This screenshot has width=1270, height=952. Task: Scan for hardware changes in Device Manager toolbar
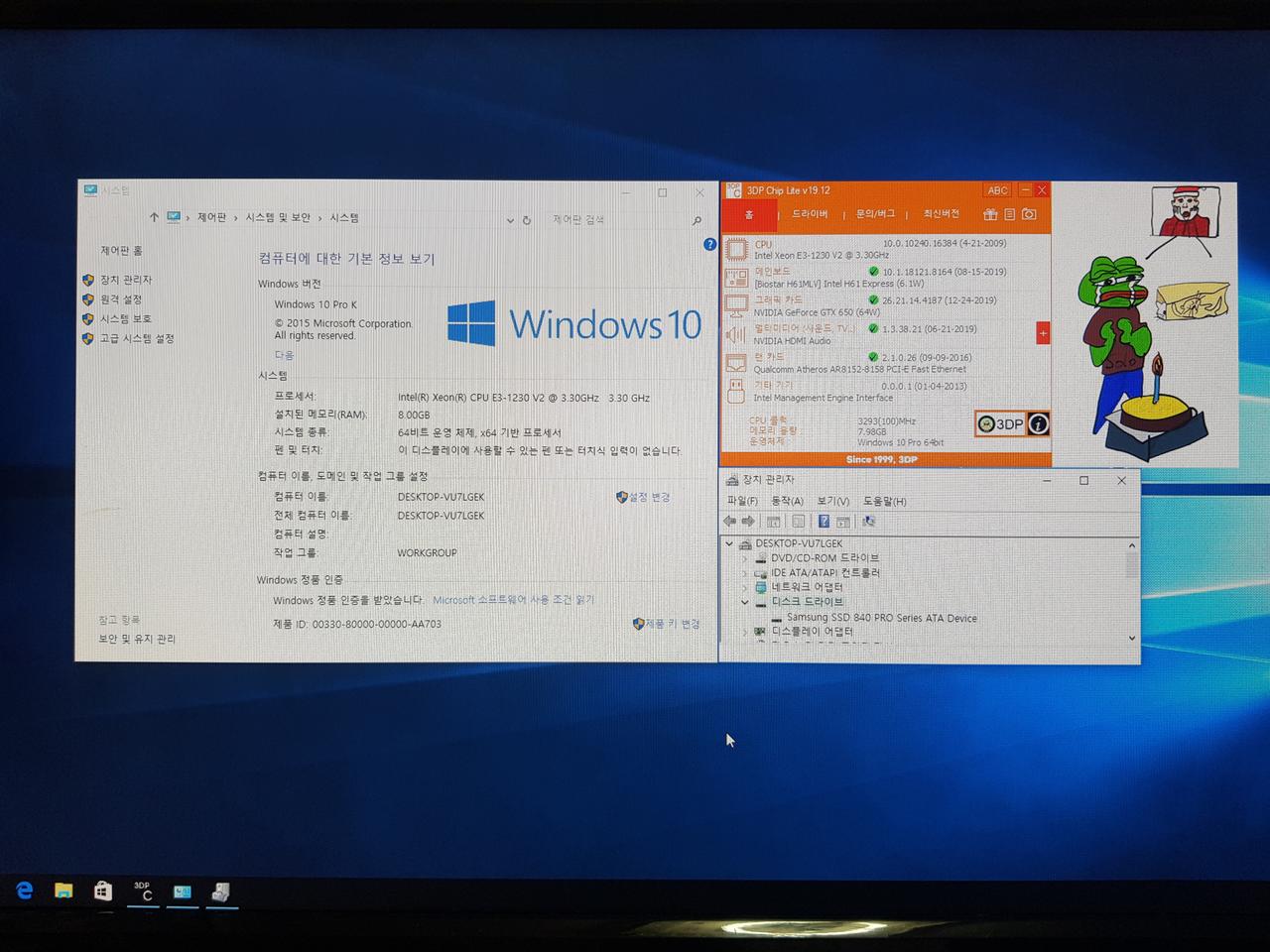tap(869, 522)
